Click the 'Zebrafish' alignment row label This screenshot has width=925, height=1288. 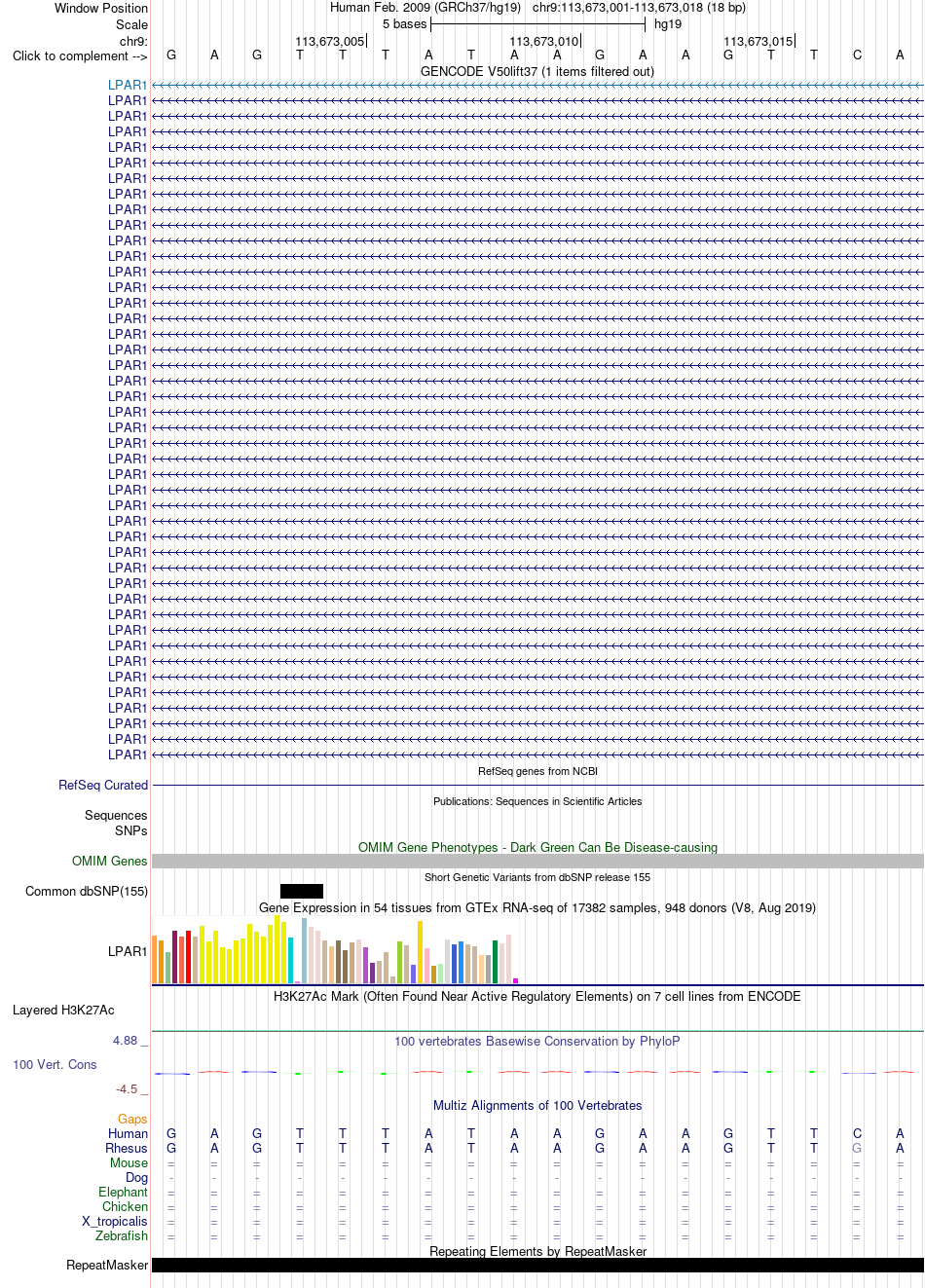click(x=122, y=1235)
